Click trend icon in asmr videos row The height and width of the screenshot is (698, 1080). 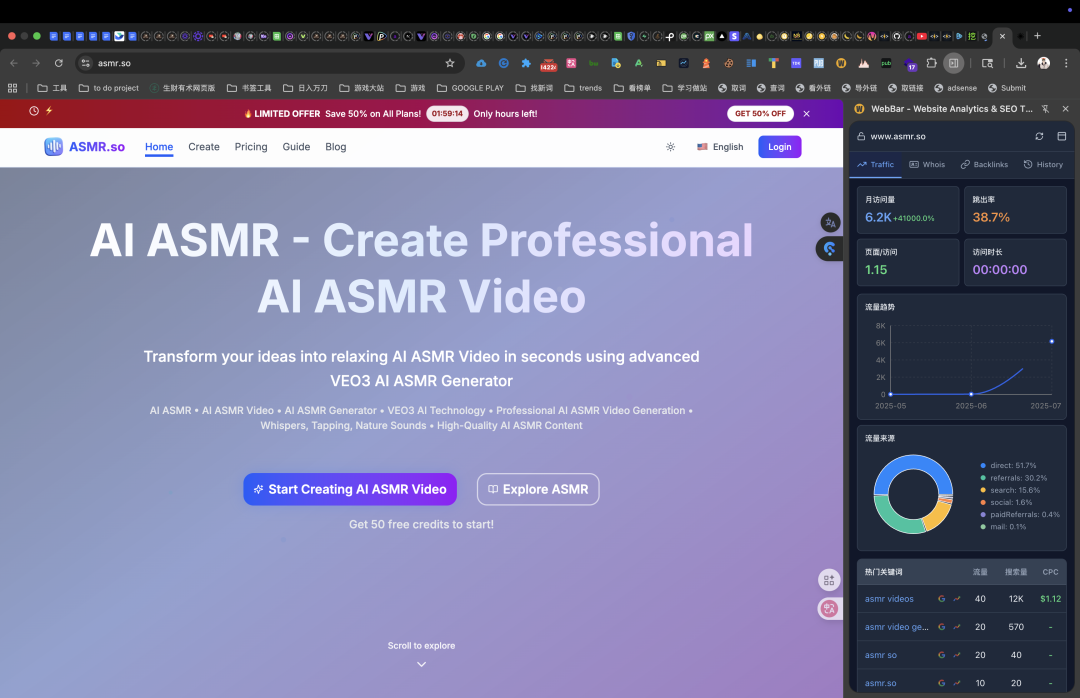tap(957, 599)
